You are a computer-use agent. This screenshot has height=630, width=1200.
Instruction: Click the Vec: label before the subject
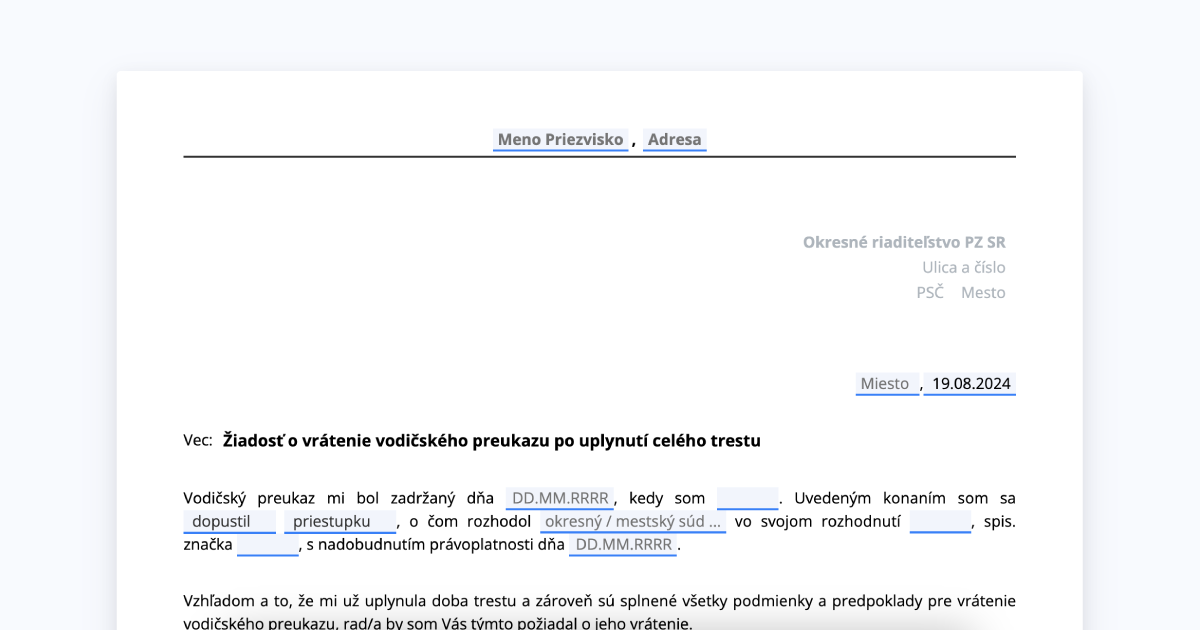tap(196, 440)
